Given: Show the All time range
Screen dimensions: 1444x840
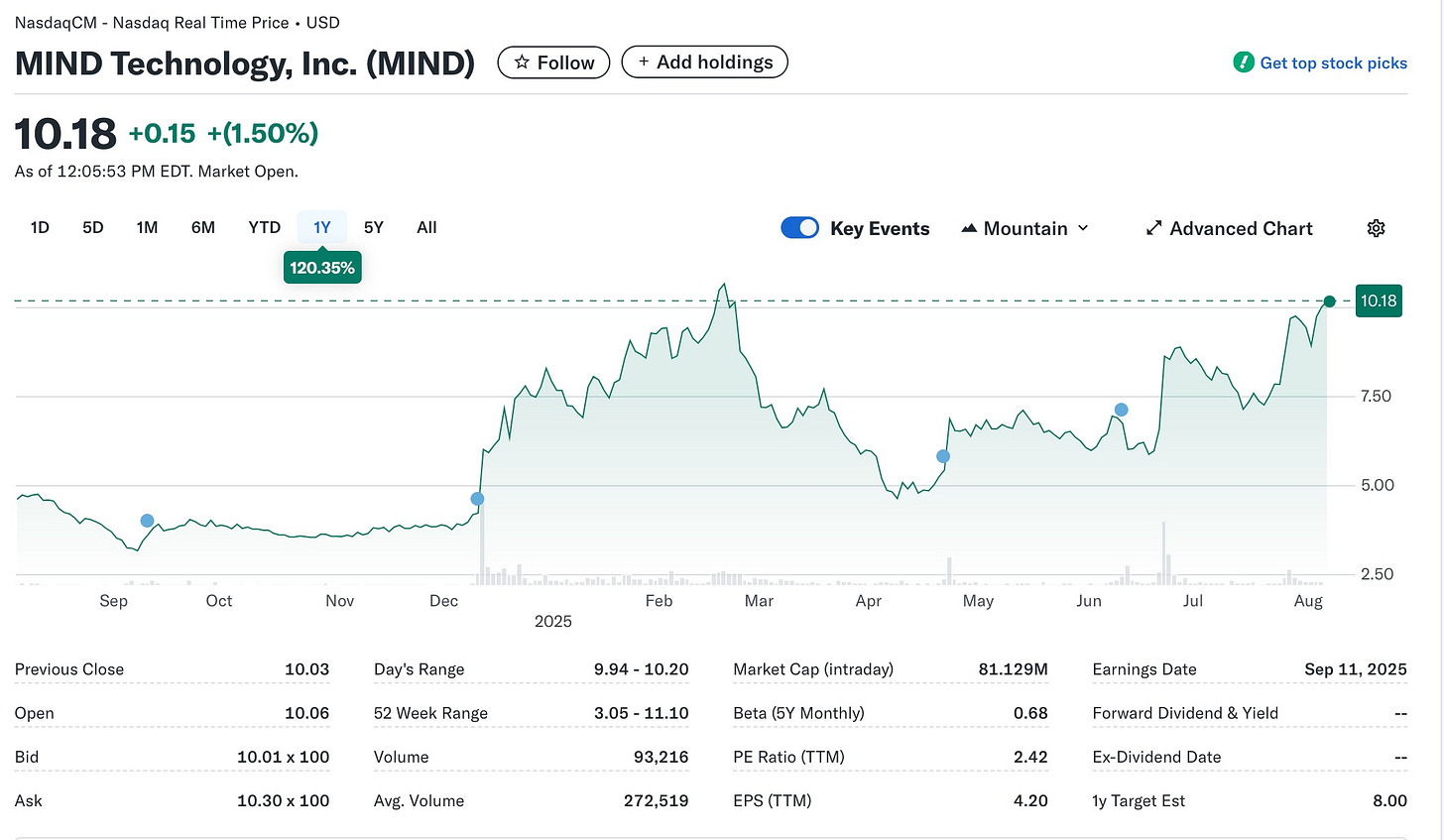Looking at the screenshot, I should (426, 227).
